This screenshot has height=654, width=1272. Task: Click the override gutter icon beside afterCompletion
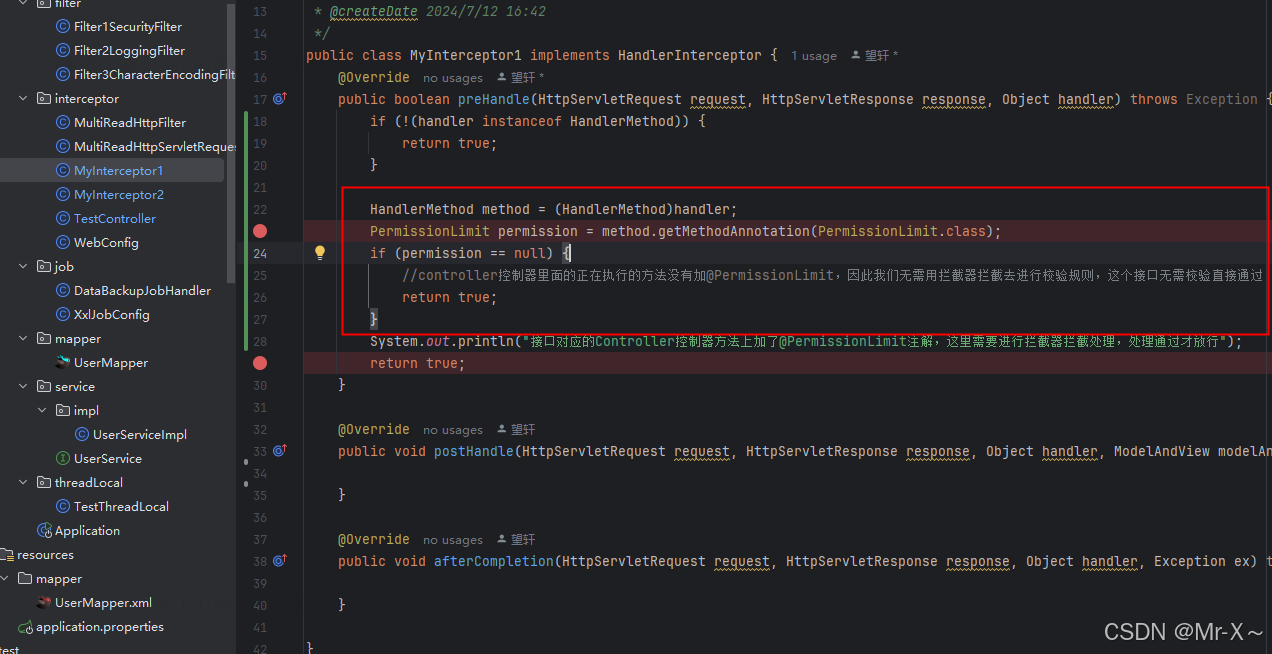[x=280, y=561]
